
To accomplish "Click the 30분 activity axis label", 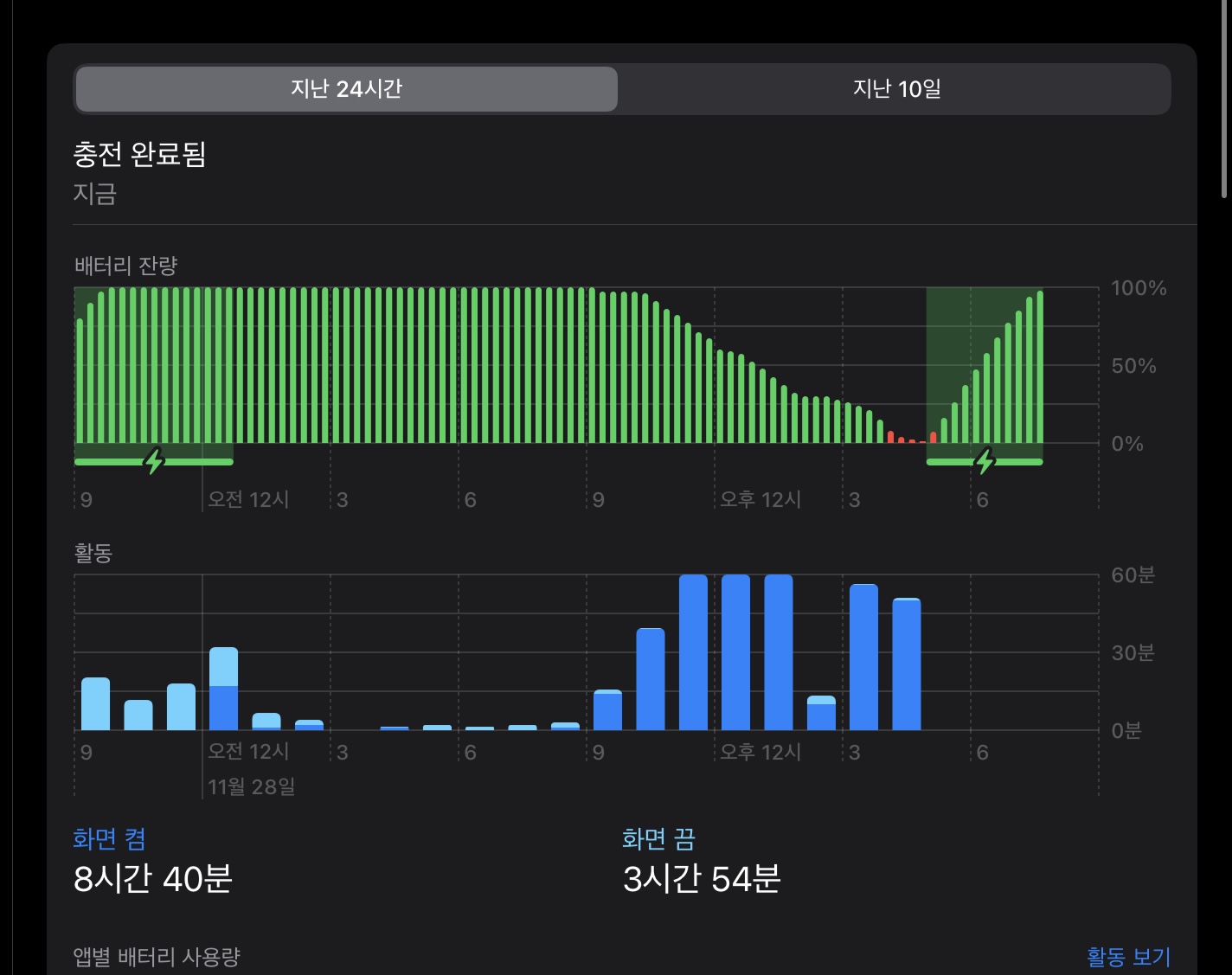I will (1133, 652).
